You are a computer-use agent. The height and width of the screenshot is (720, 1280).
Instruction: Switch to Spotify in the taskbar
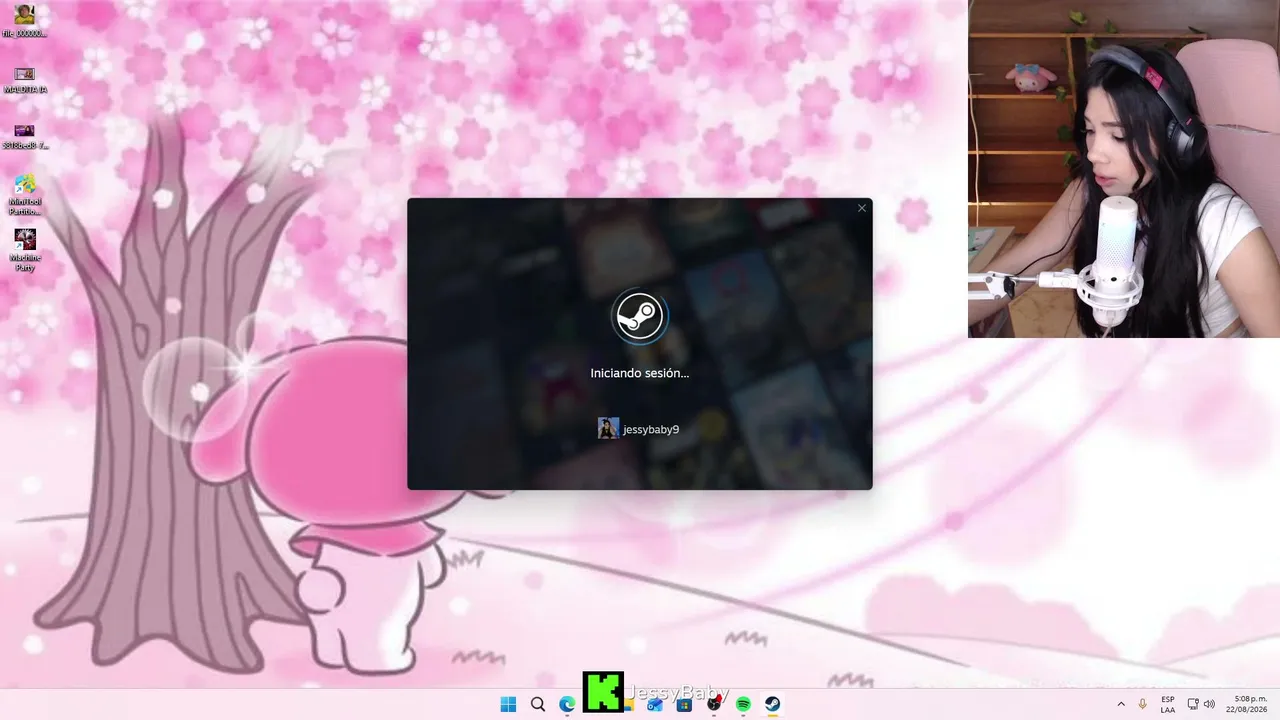tap(743, 704)
